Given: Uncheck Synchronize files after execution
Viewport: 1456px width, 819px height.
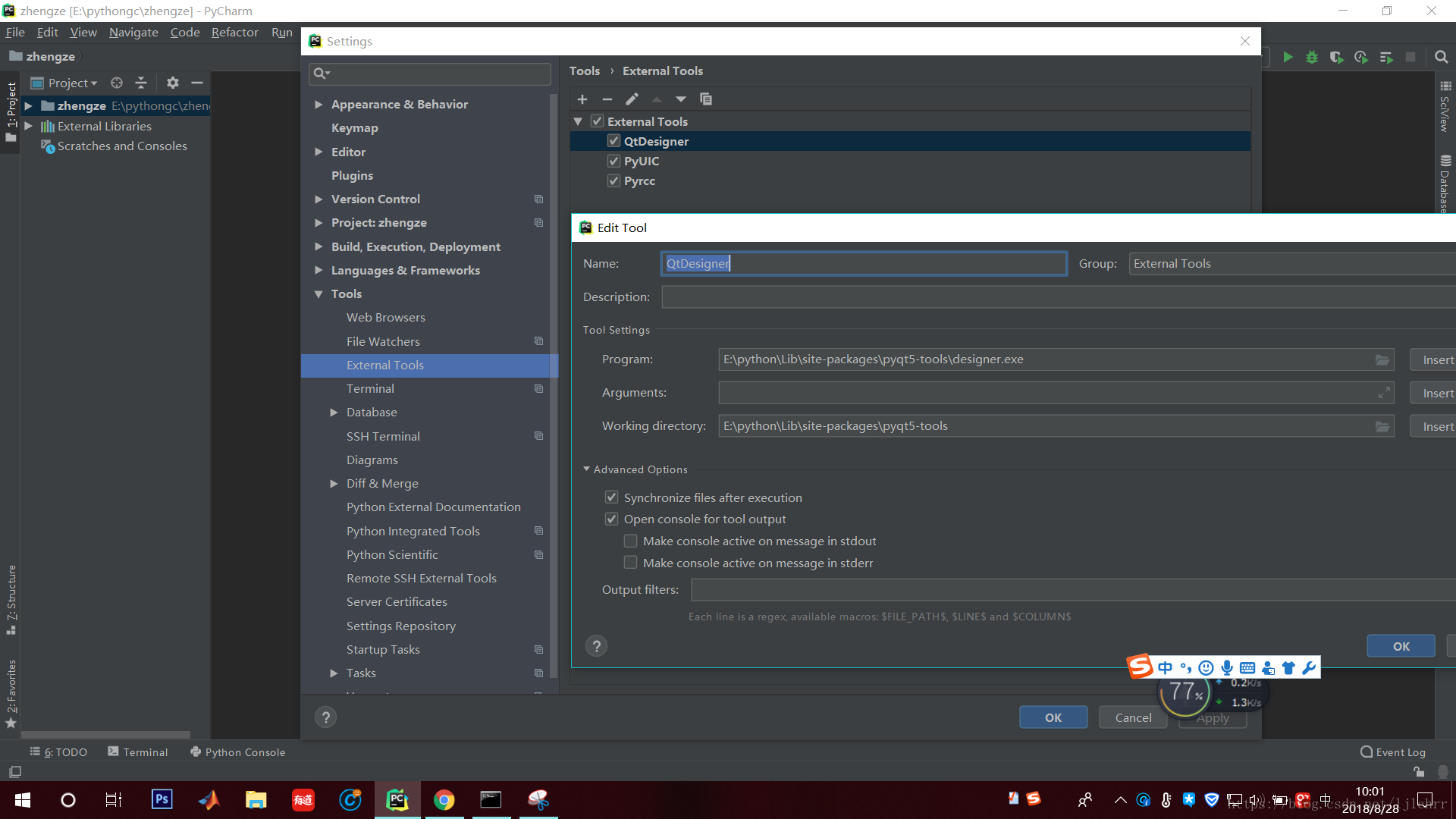Looking at the screenshot, I should pyautogui.click(x=612, y=497).
